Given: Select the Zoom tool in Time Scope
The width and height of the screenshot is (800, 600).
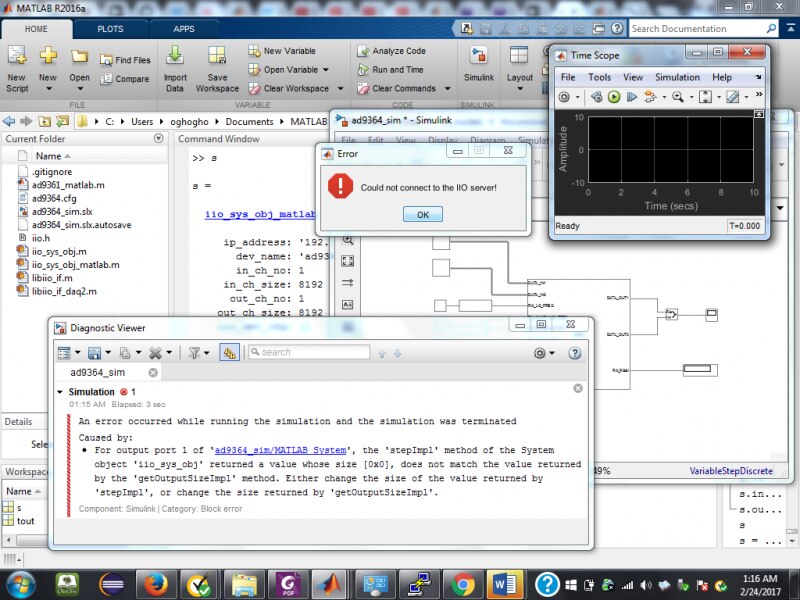Looking at the screenshot, I should click(678, 97).
